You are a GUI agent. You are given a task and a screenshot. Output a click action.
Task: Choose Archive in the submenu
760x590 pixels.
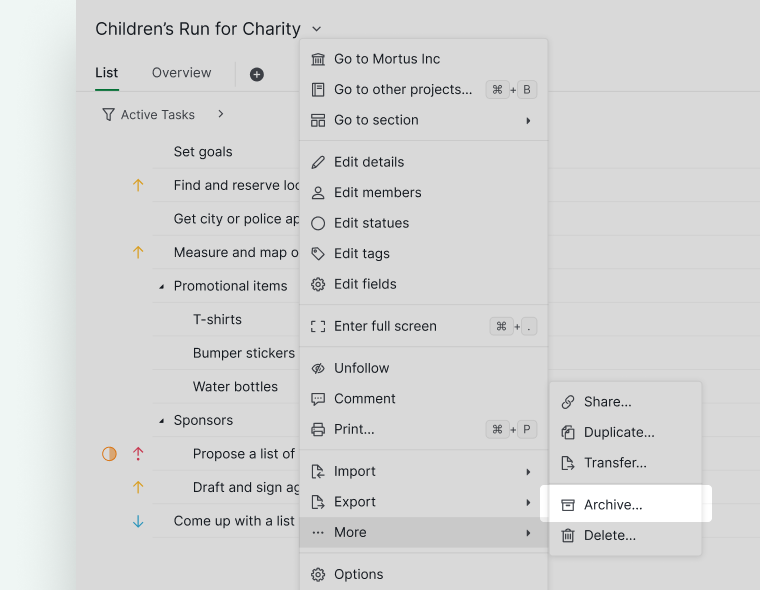click(x=625, y=505)
